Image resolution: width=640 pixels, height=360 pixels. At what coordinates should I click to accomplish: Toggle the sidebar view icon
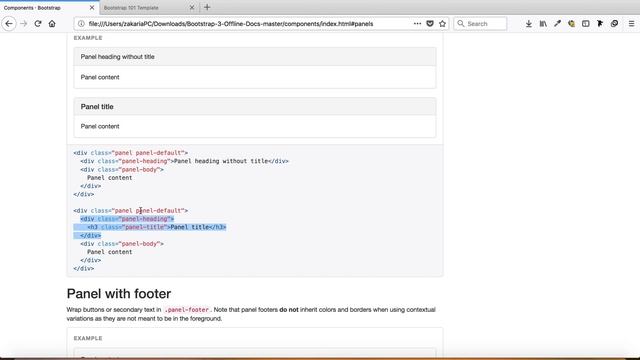tap(586, 24)
